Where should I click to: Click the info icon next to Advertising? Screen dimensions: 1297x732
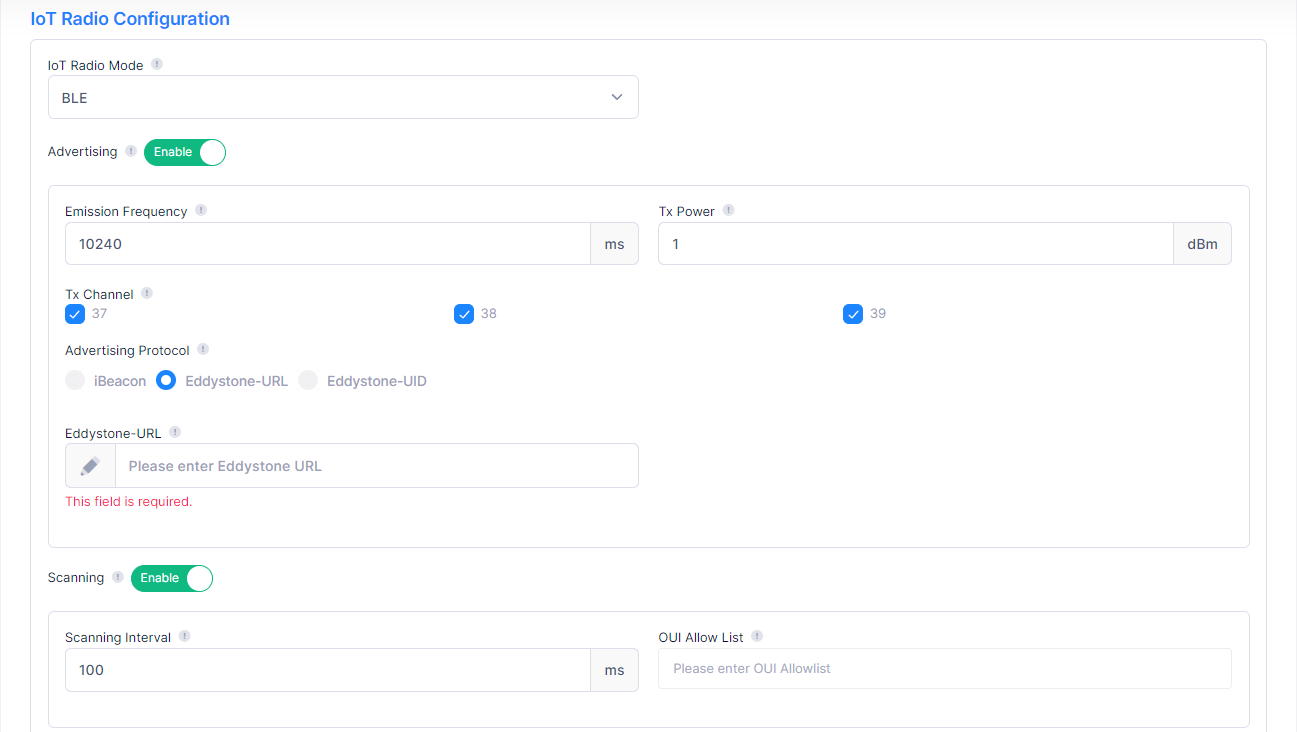(131, 152)
